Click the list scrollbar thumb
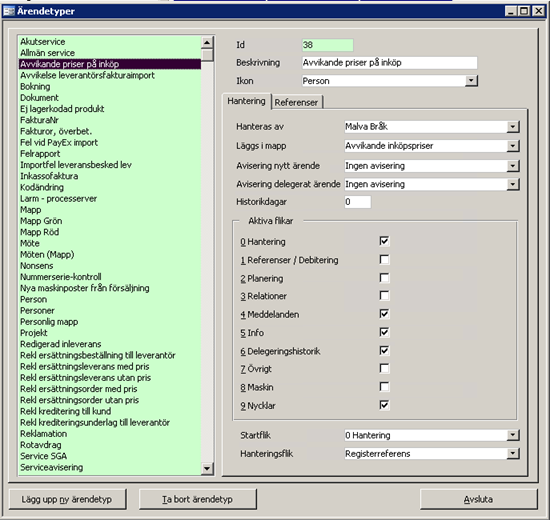 (x=207, y=55)
